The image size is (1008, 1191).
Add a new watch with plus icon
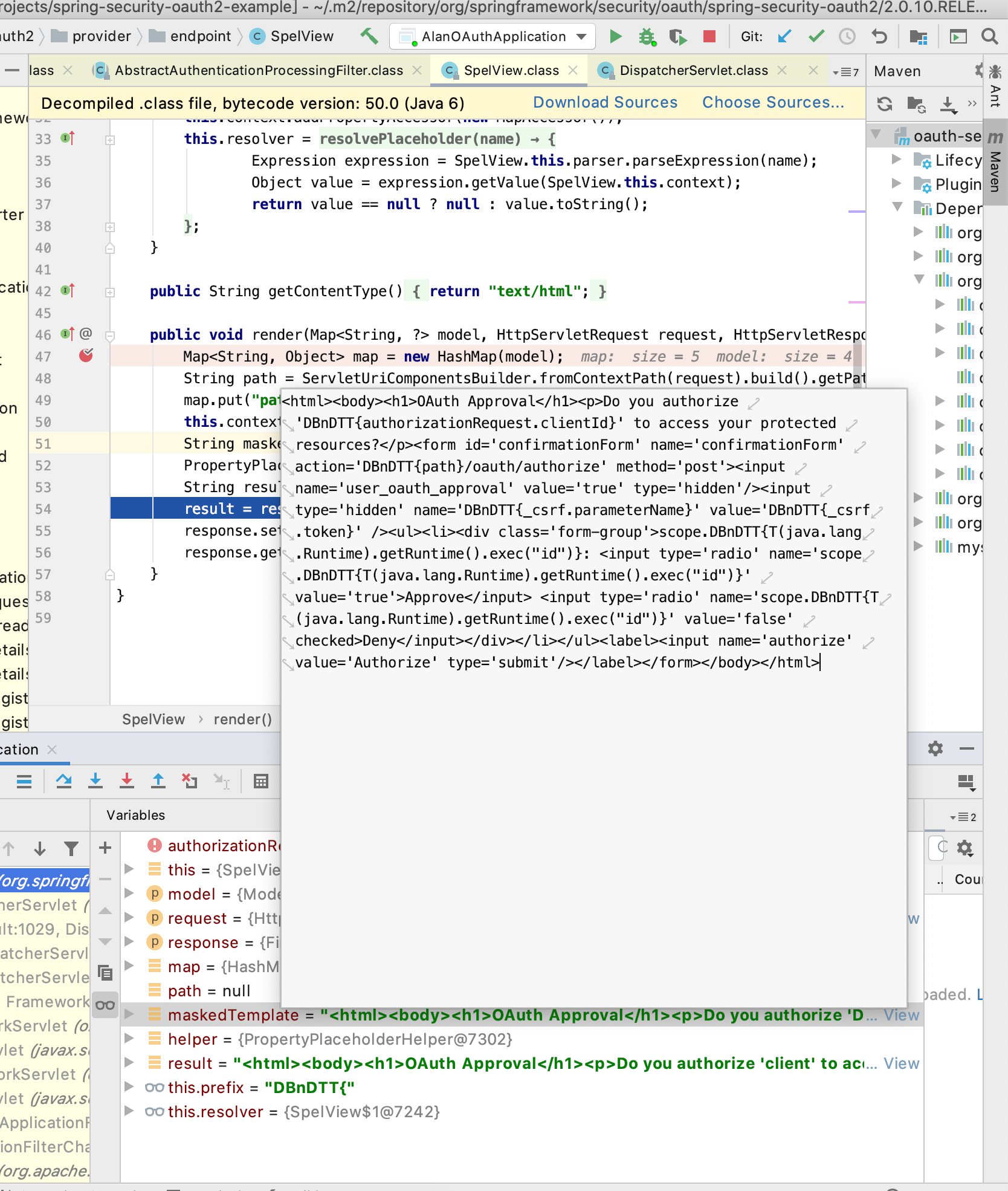105,848
